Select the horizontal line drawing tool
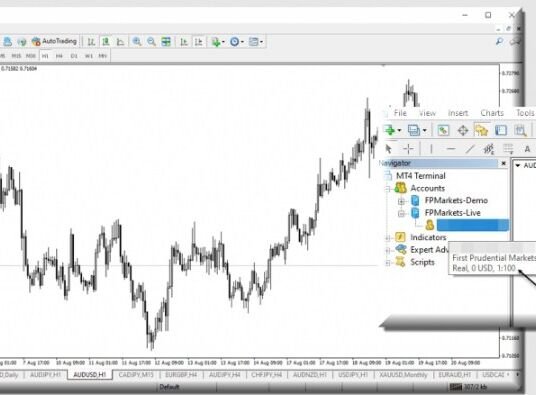536x395 pixels. [451, 149]
